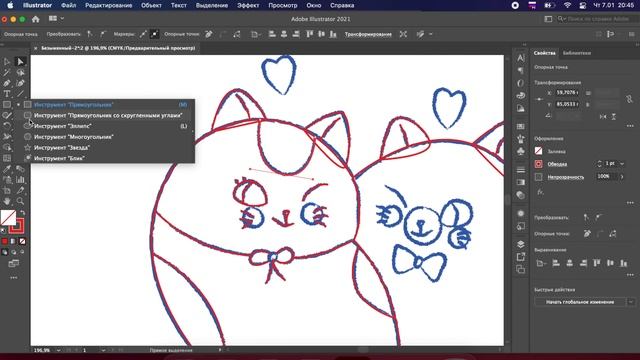Select the Pen tool
The height and width of the screenshot is (360, 640).
coord(7,83)
